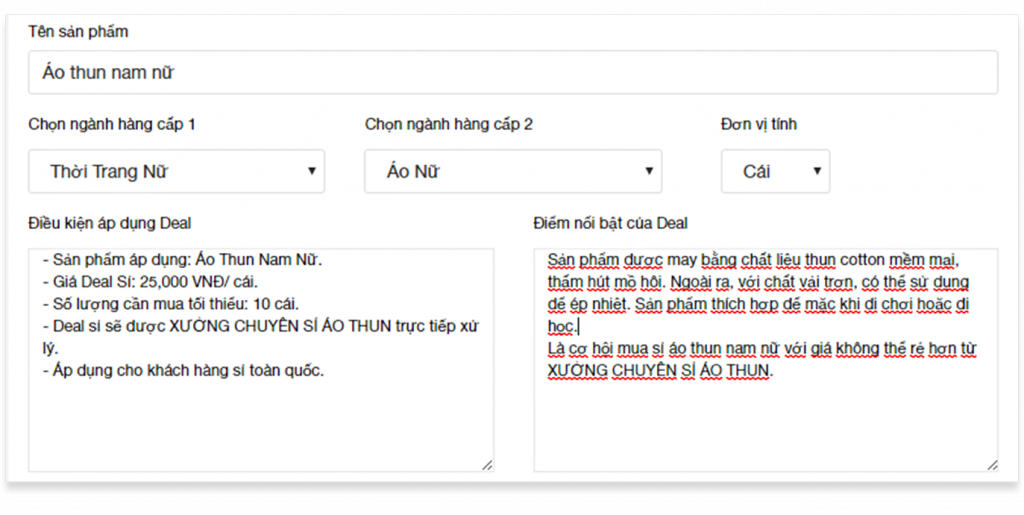
Task: Click the line starting 'Deal sỉ sẽ được XƯỞNG'
Action: coord(261,326)
